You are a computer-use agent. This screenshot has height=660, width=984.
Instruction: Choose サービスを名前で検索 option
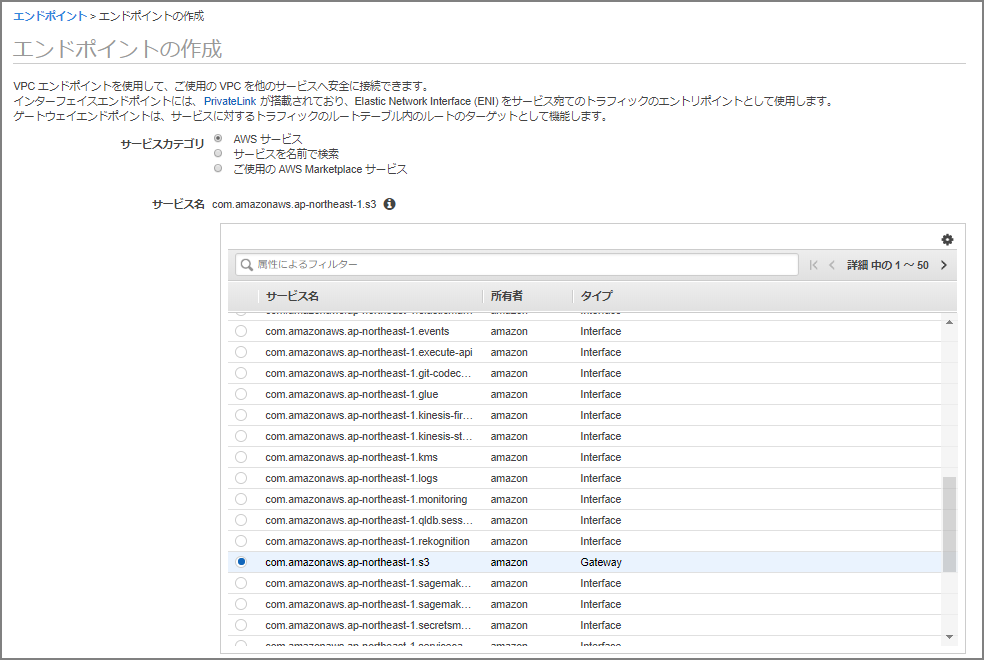pyautogui.click(x=217, y=154)
